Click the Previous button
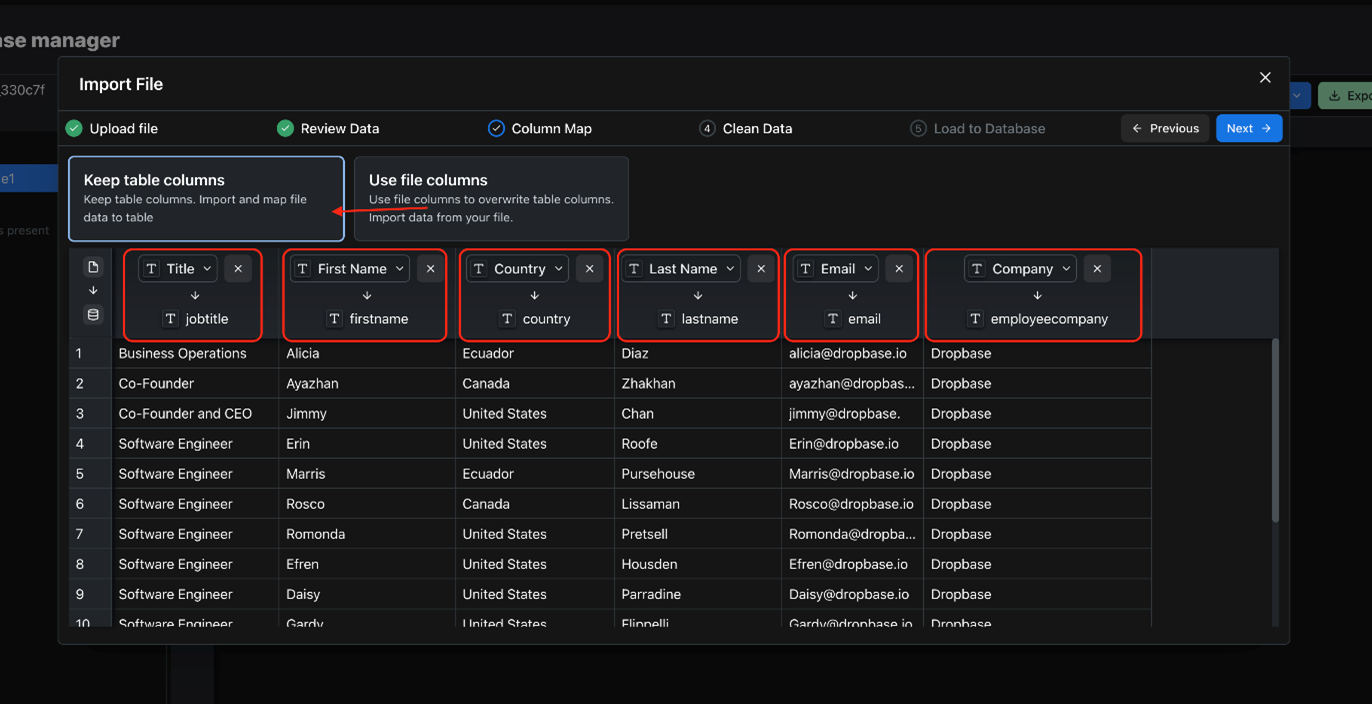The width and height of the screenshot is (1372, 704). (1165, 128)
